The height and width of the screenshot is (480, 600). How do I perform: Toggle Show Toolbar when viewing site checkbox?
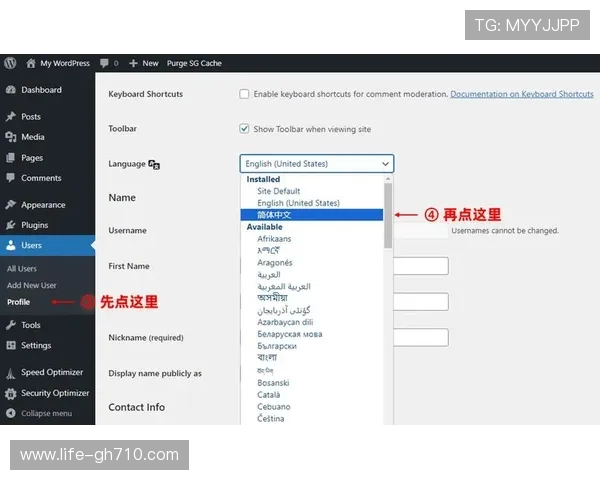point(244,129)
